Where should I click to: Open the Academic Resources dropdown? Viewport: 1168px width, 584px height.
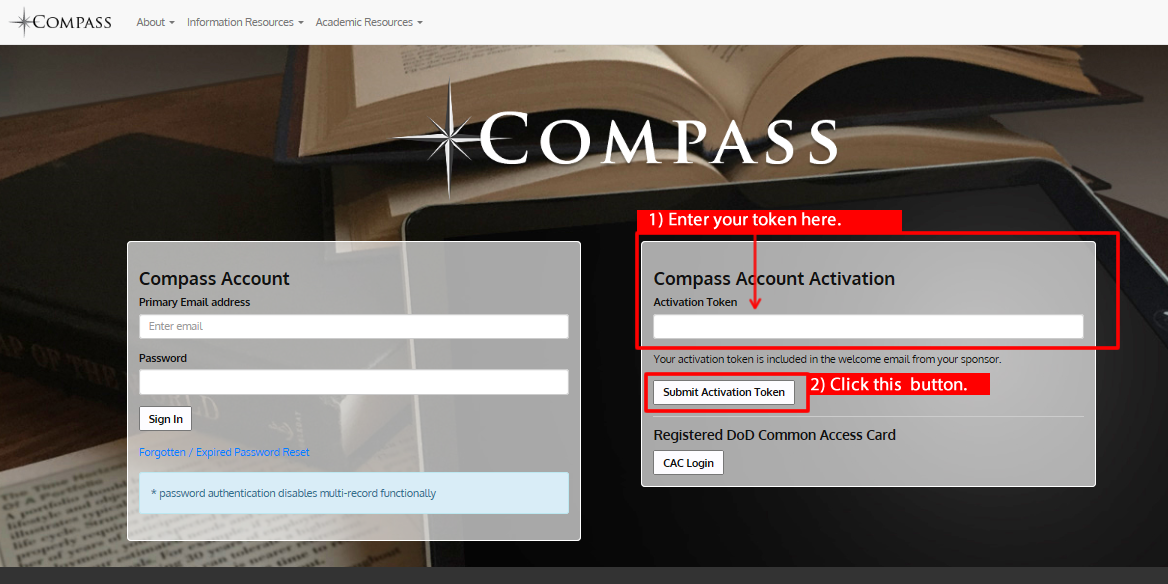[369, 22]
